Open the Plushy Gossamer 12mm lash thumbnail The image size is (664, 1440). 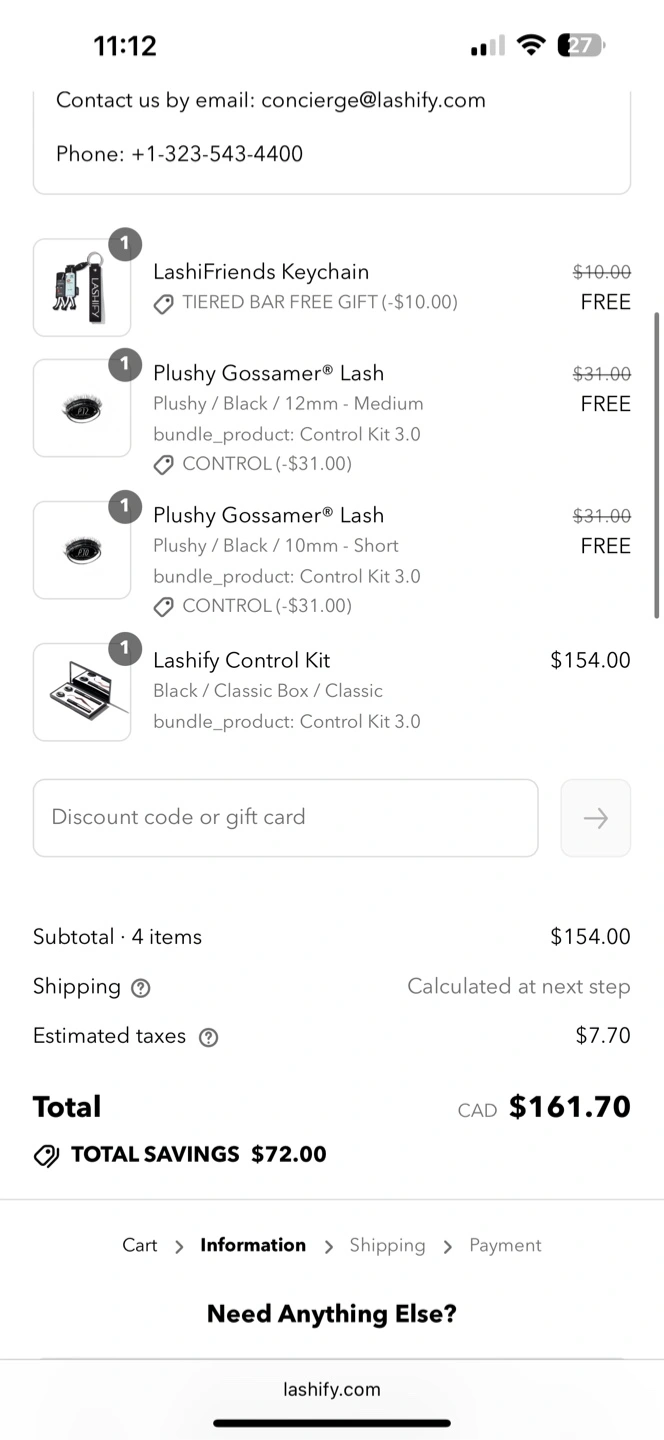pyautogui.click(x=82, y=408)
